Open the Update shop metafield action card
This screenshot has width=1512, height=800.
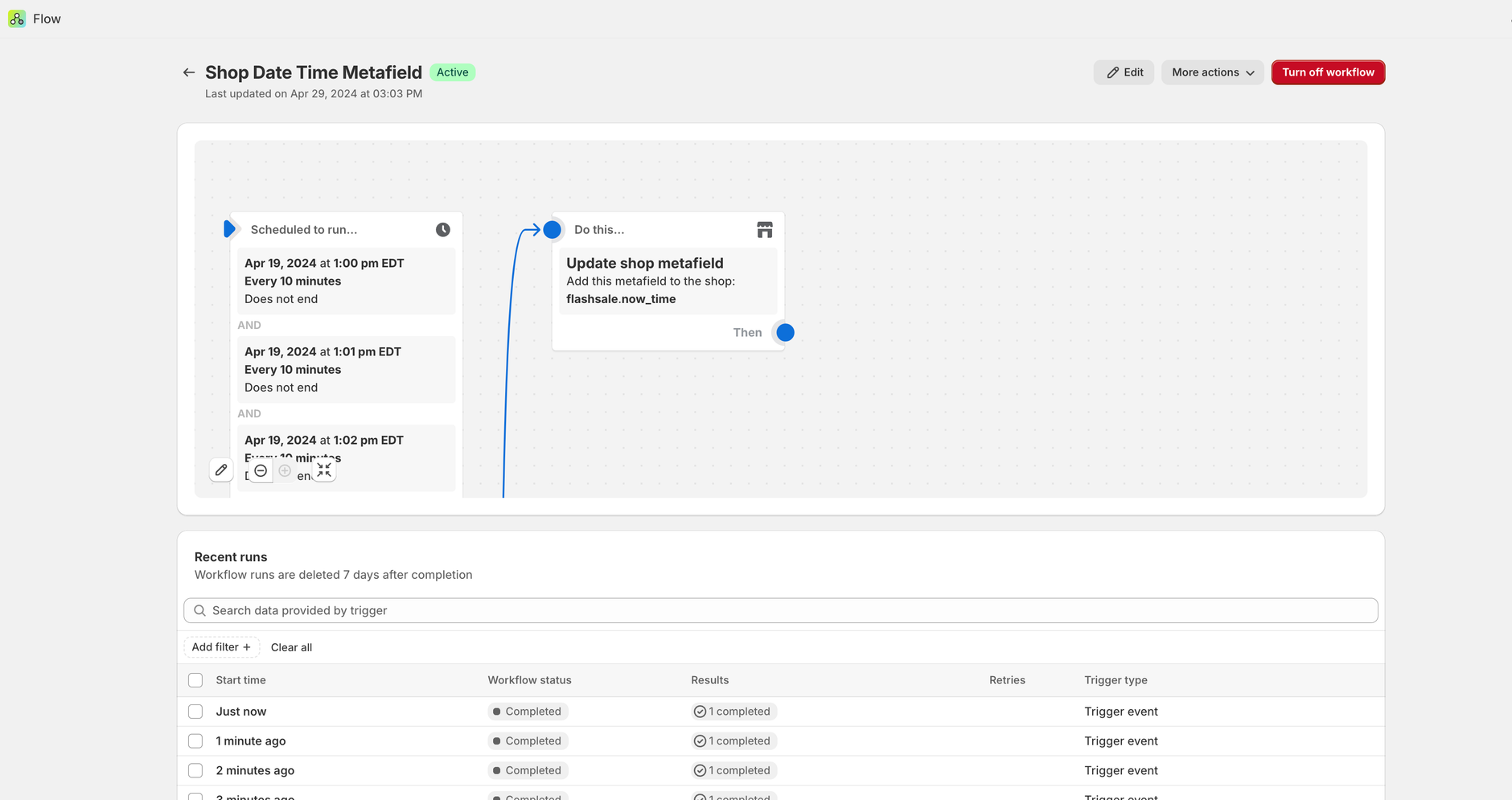click(668, 281)
